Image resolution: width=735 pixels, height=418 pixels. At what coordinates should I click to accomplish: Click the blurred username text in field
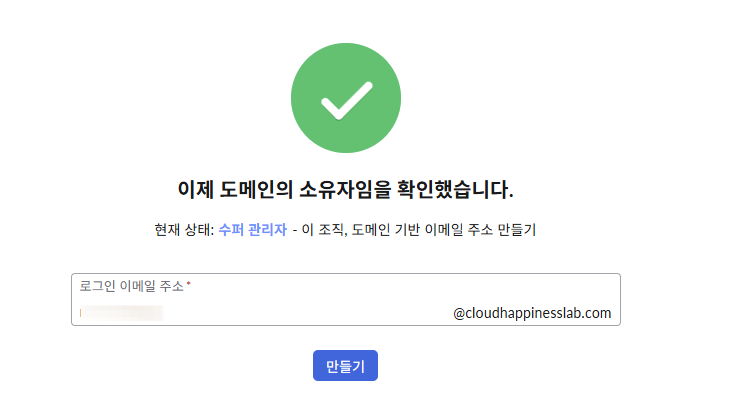123,313
